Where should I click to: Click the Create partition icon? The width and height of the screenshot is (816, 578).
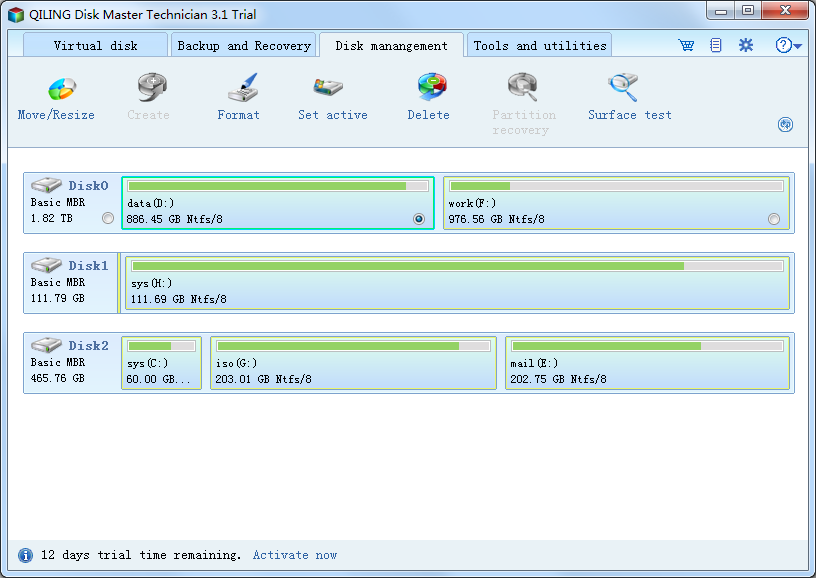[152, 87]
